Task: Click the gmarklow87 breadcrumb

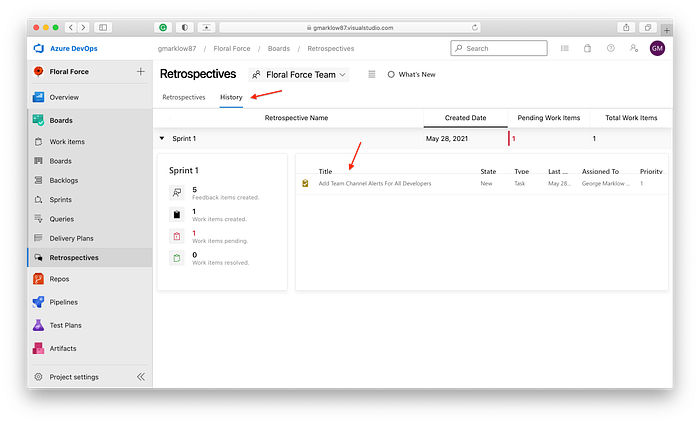Action: tap(177, 49)
